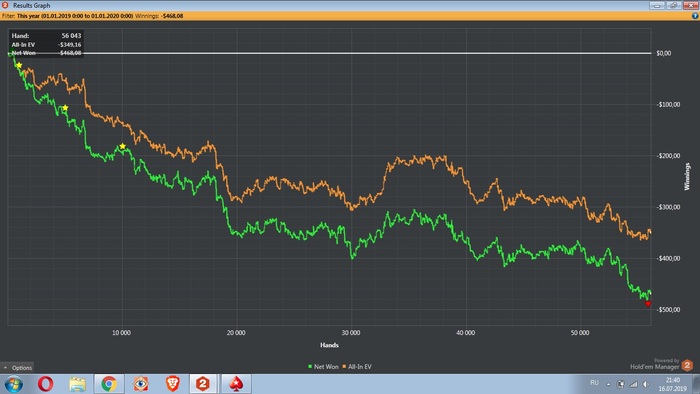Click the All-In EV -$349,16 value
The image size is (700, 394).
pos(70,45)
